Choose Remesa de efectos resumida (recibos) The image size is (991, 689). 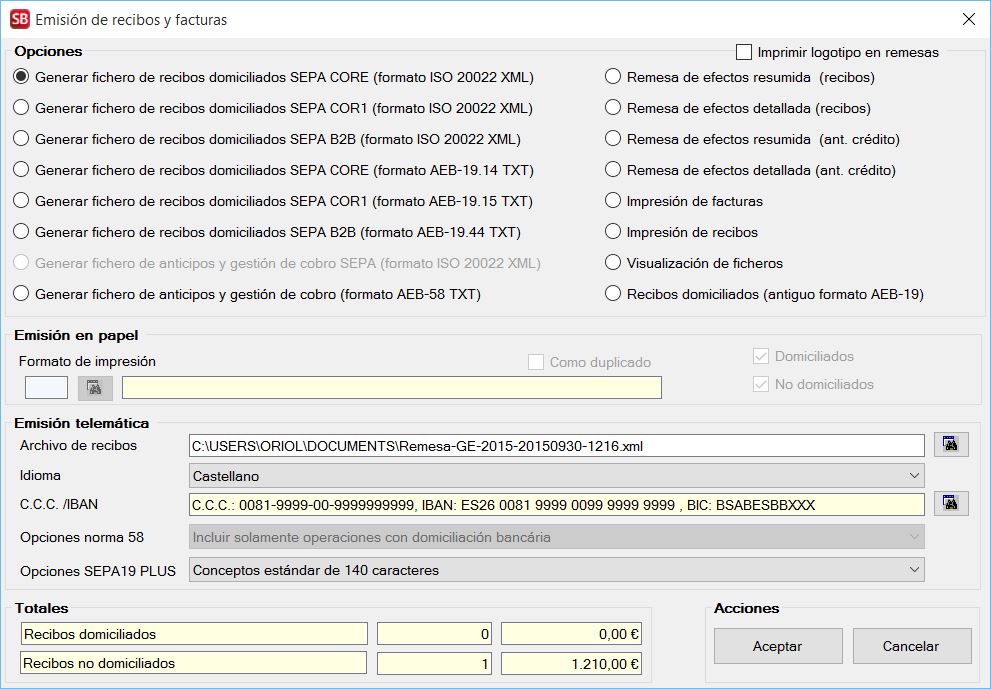point(613,77)
